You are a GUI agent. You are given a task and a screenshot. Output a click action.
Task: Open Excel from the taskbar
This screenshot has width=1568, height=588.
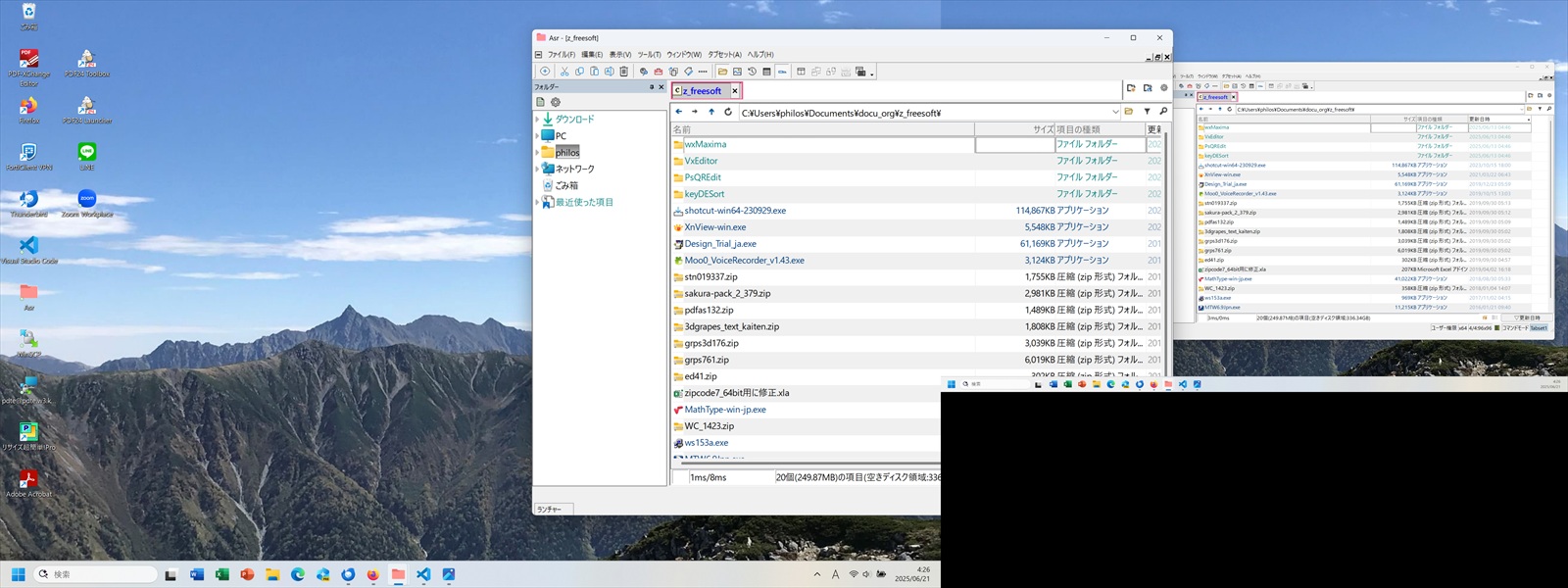pos(221,574)
